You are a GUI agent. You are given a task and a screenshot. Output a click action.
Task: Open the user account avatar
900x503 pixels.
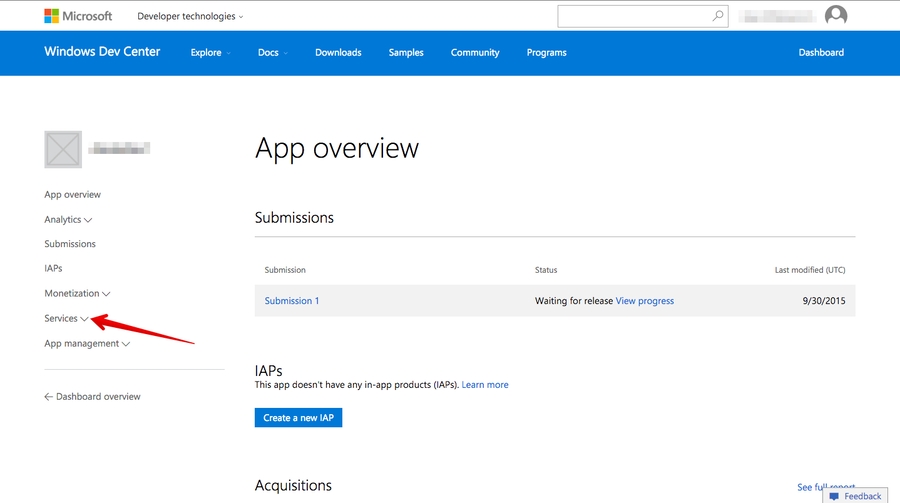pyautogui.click(x=836, y=16)
